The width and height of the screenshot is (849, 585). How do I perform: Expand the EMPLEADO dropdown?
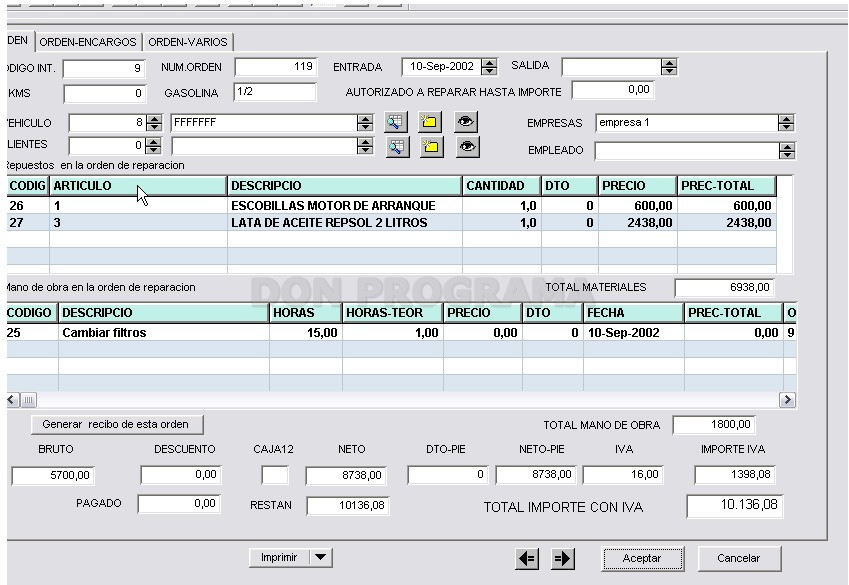coord(787,151)
